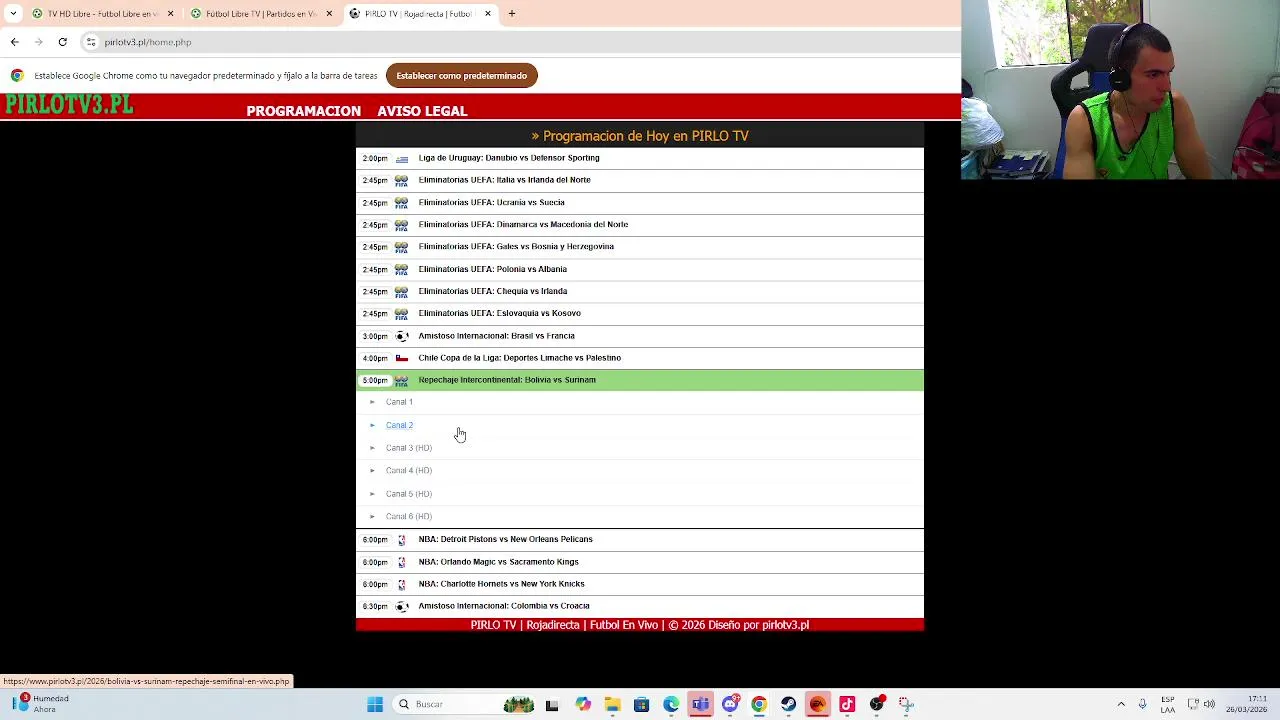The image size is (1280, 720).
Task: Click the Programacion de Hoy en PIRLO TV heading
Action: 640,136
